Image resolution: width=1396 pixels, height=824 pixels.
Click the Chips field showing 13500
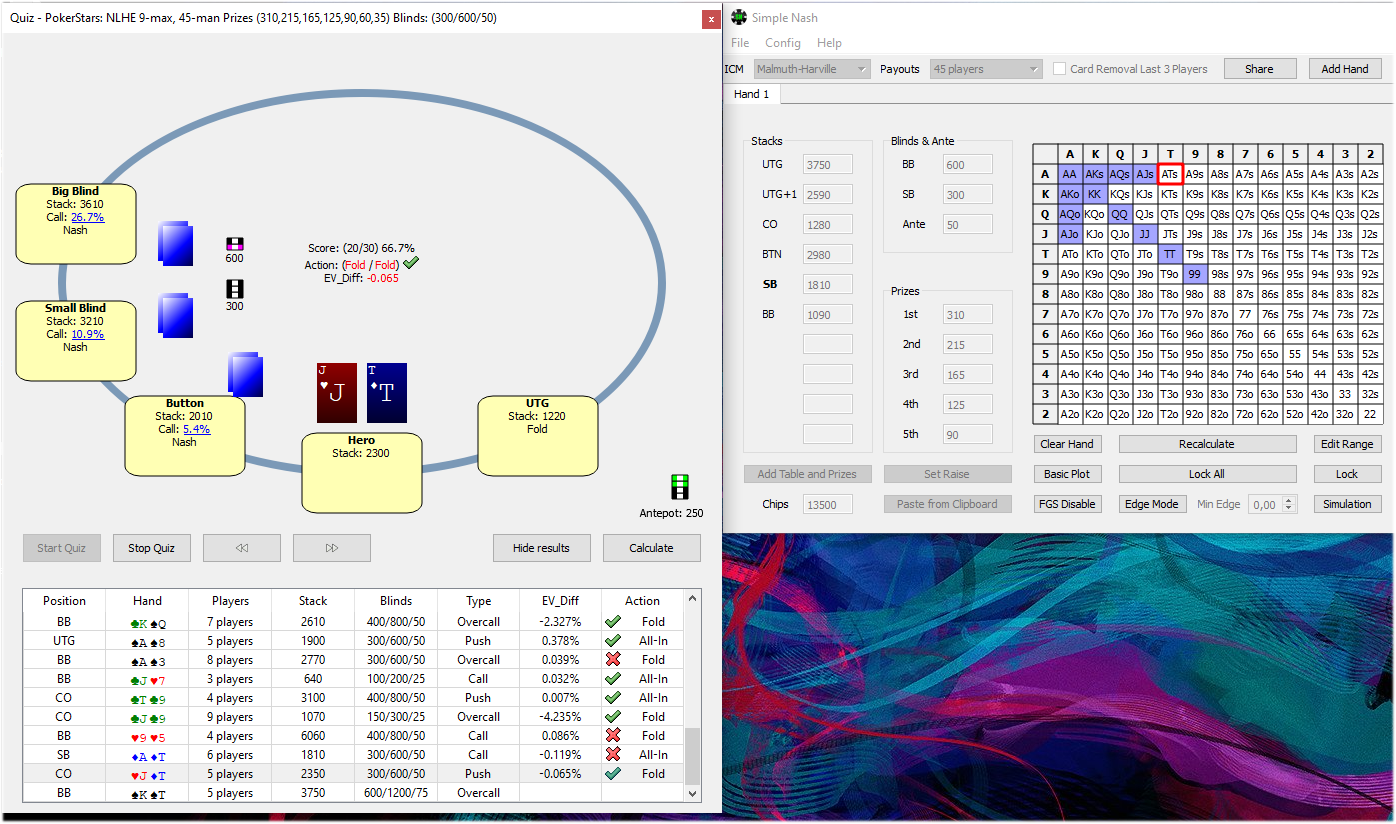point(828,505)
